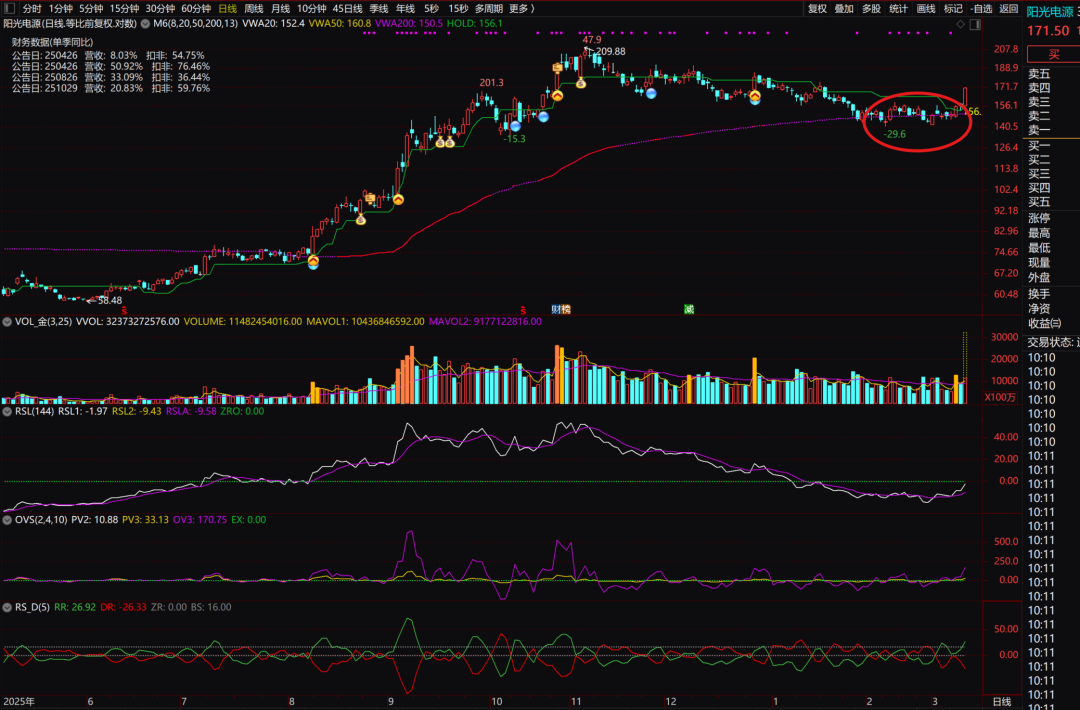
Task: Select the 年线 yearly period
Action: [405, 8]
